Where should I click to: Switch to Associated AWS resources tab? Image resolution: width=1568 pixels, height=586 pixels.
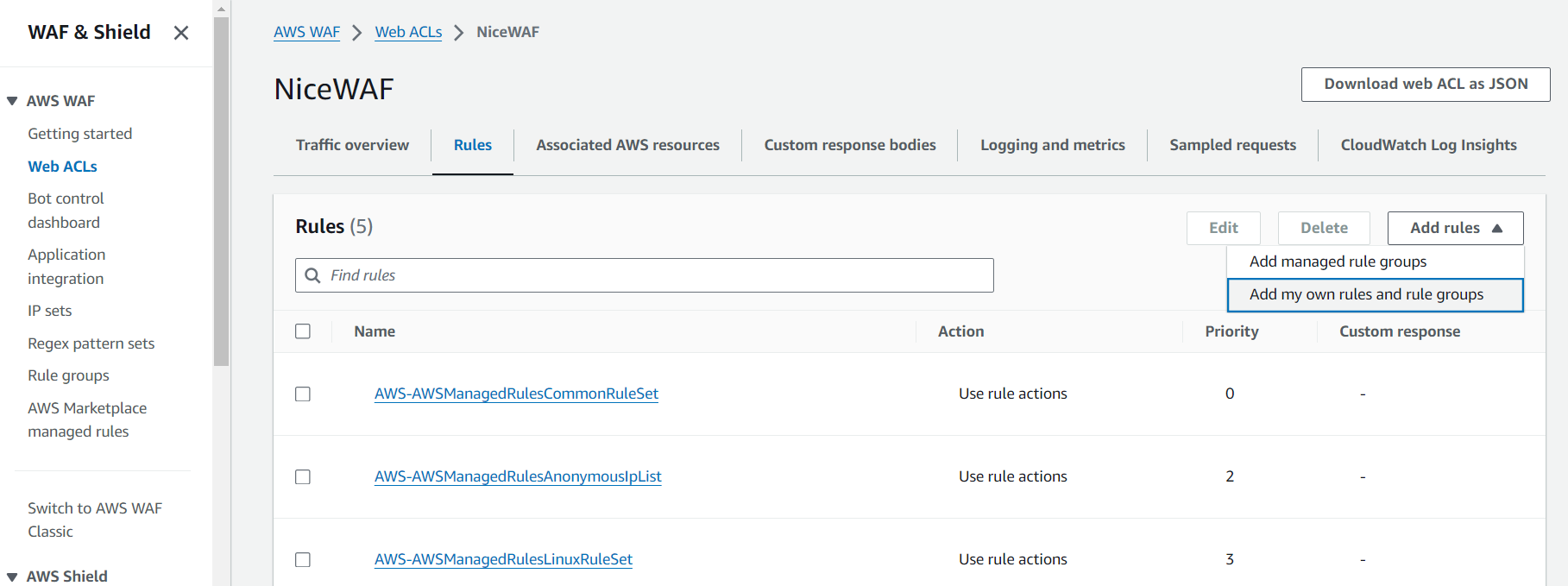point(627,145)
